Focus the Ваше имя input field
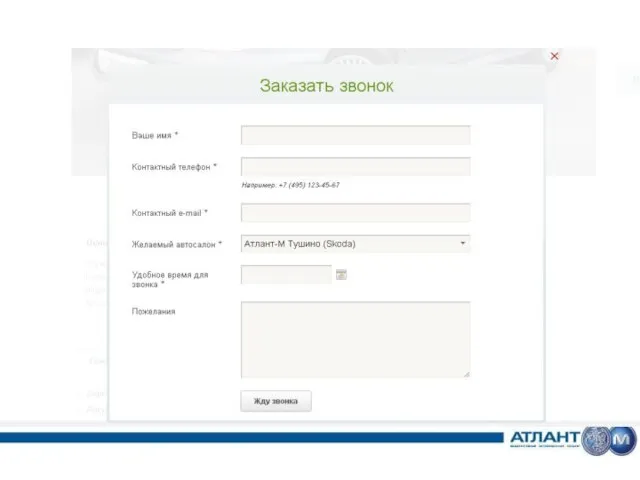 pos(355,135)
